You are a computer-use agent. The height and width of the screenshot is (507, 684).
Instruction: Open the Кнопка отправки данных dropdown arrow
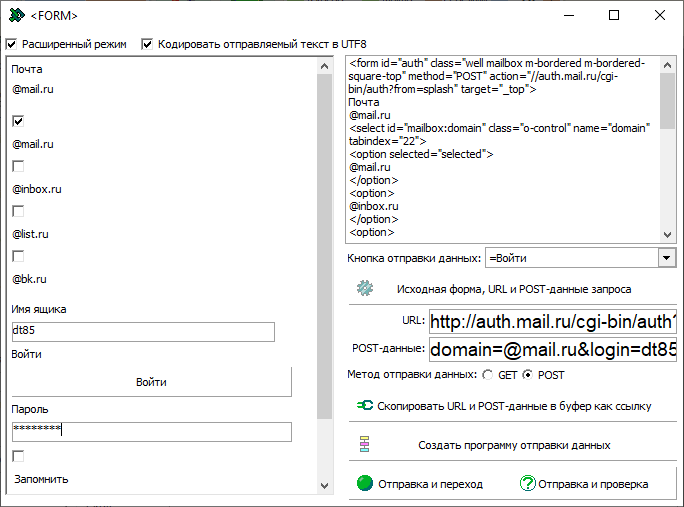[667, 258]
